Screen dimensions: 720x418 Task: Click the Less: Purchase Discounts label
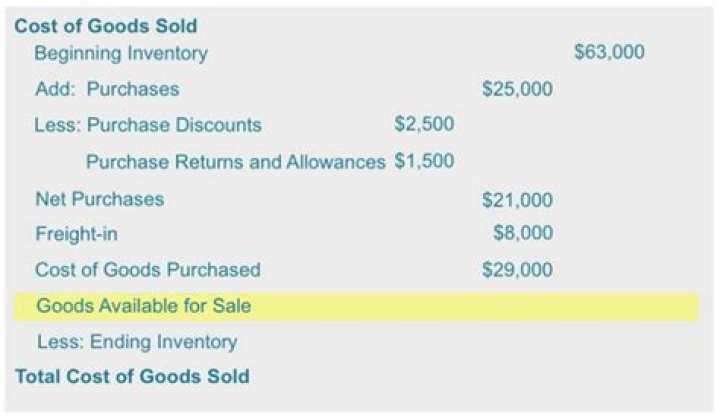click(x=148, y=125)
